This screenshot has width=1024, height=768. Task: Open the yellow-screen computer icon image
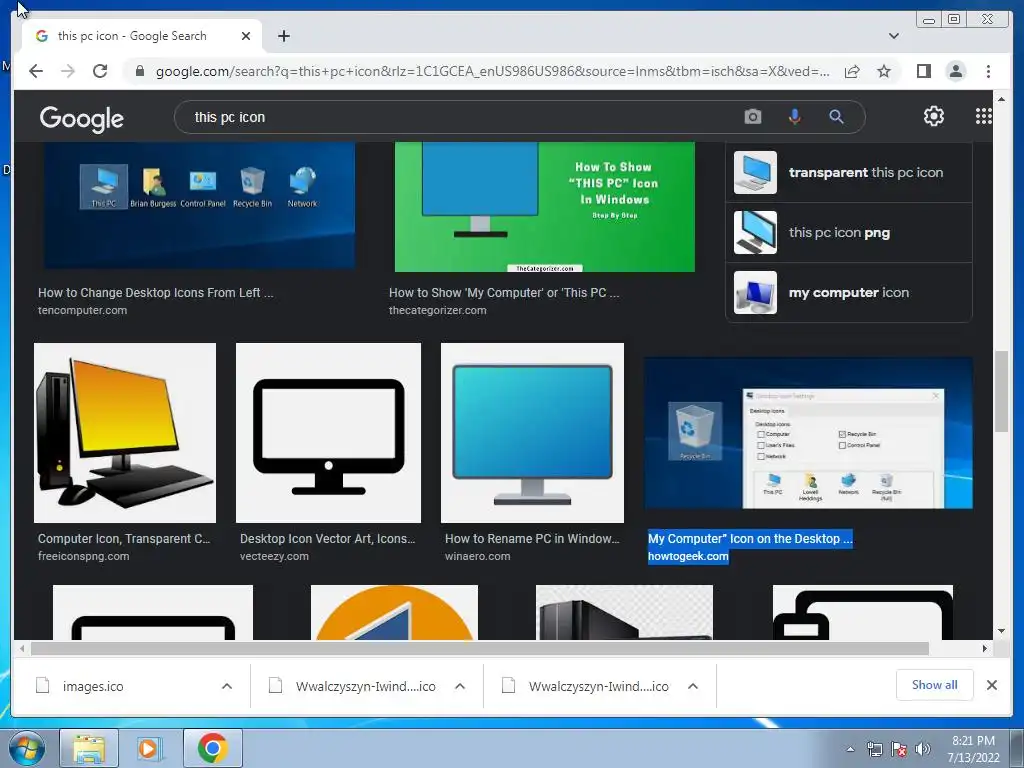pyautogui.click(x=125, y=433)
